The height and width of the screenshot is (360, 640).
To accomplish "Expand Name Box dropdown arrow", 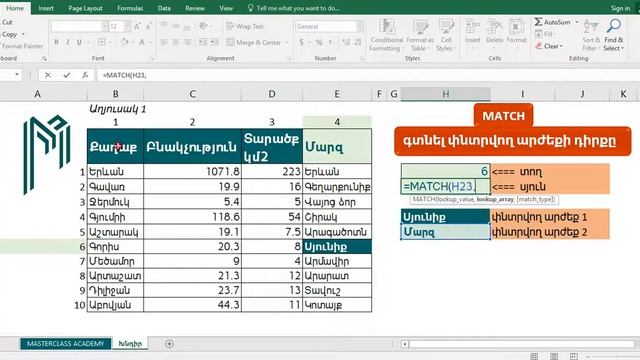I will pos(17,75).
